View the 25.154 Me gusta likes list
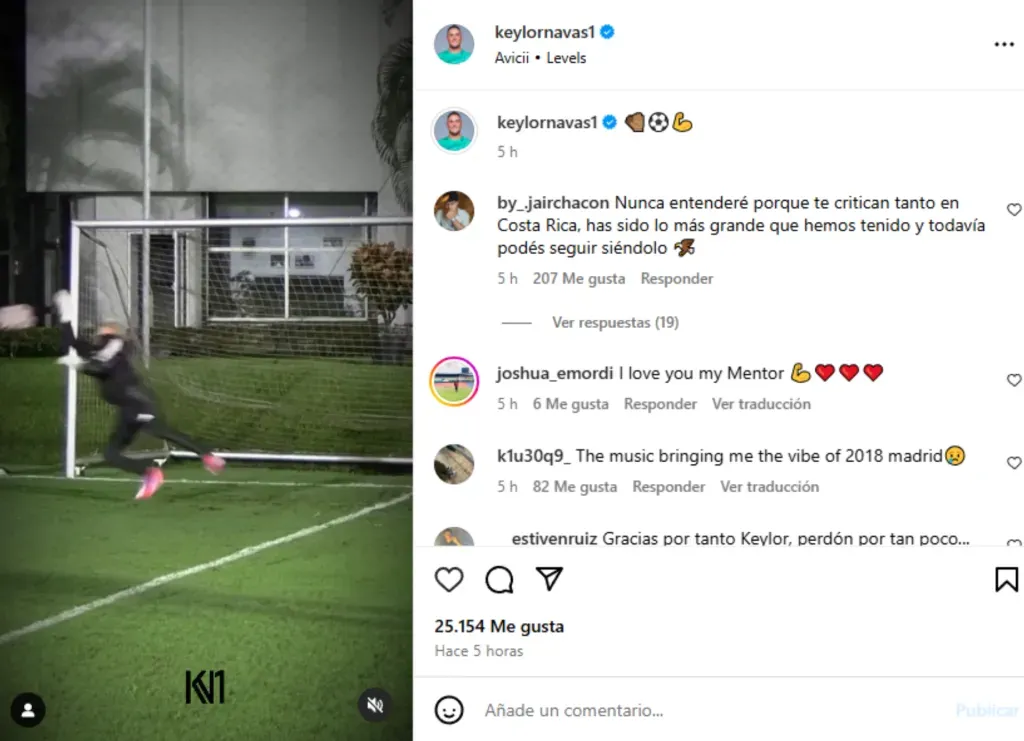The height and width of the screenshot is (741, 1024). point(499,626)
